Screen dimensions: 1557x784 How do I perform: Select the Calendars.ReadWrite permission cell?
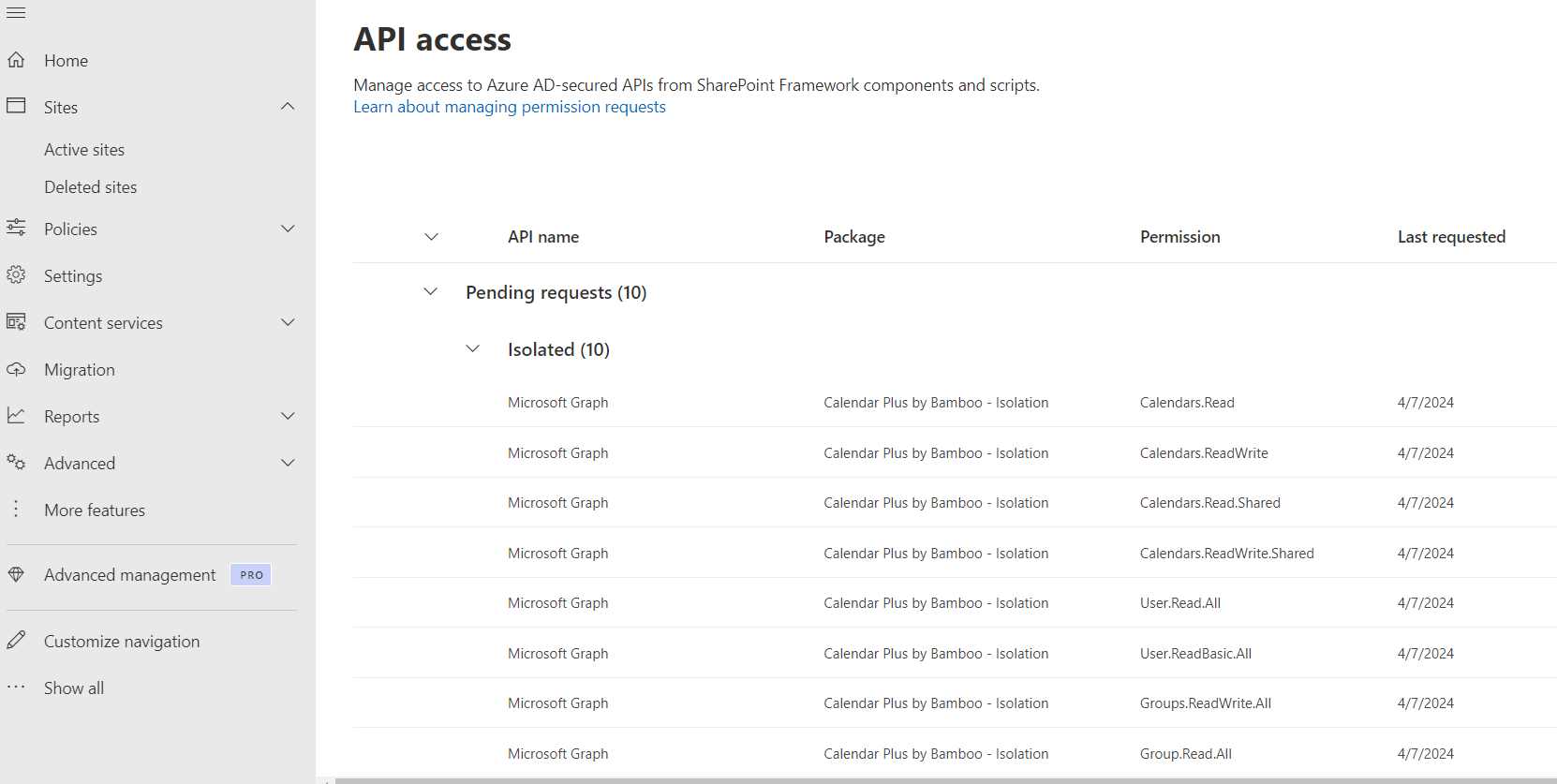1204,453
